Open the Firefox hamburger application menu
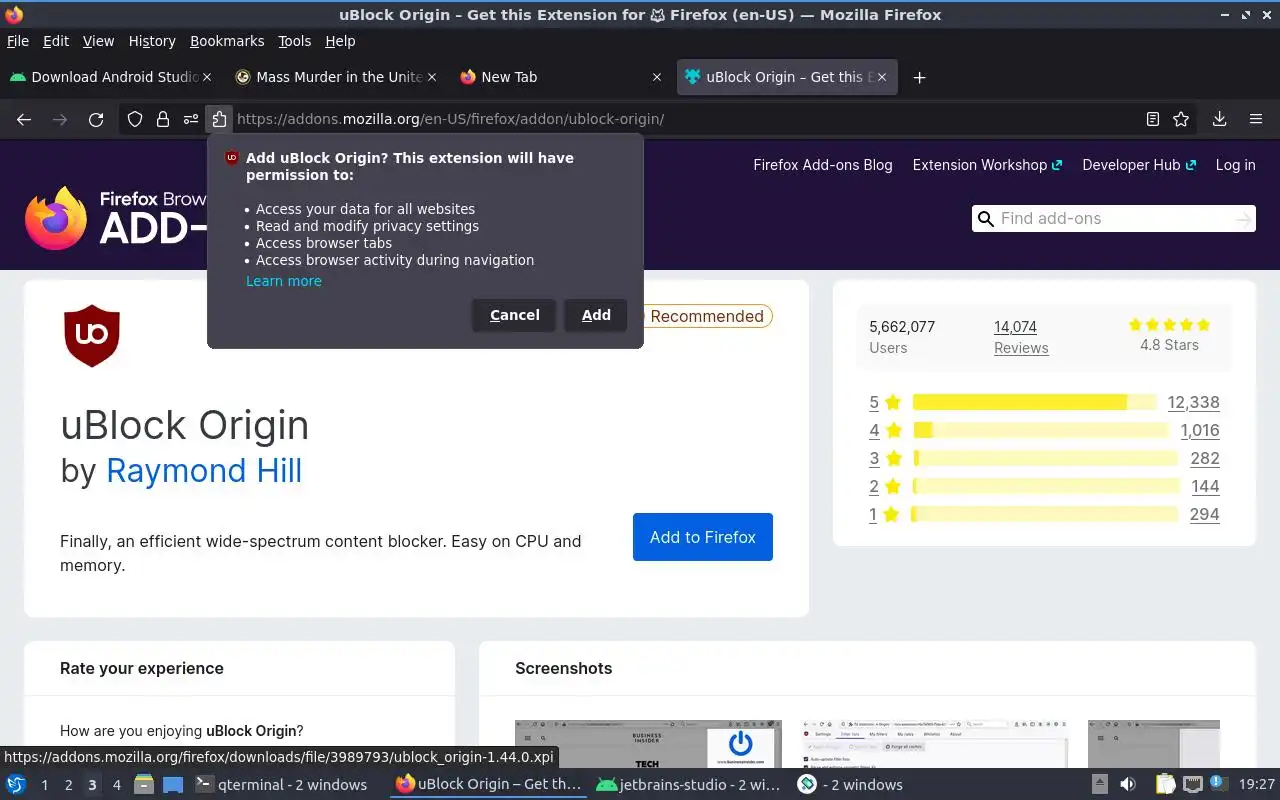The width and height of the screenshot is (1280, 800). [1256, 119]
